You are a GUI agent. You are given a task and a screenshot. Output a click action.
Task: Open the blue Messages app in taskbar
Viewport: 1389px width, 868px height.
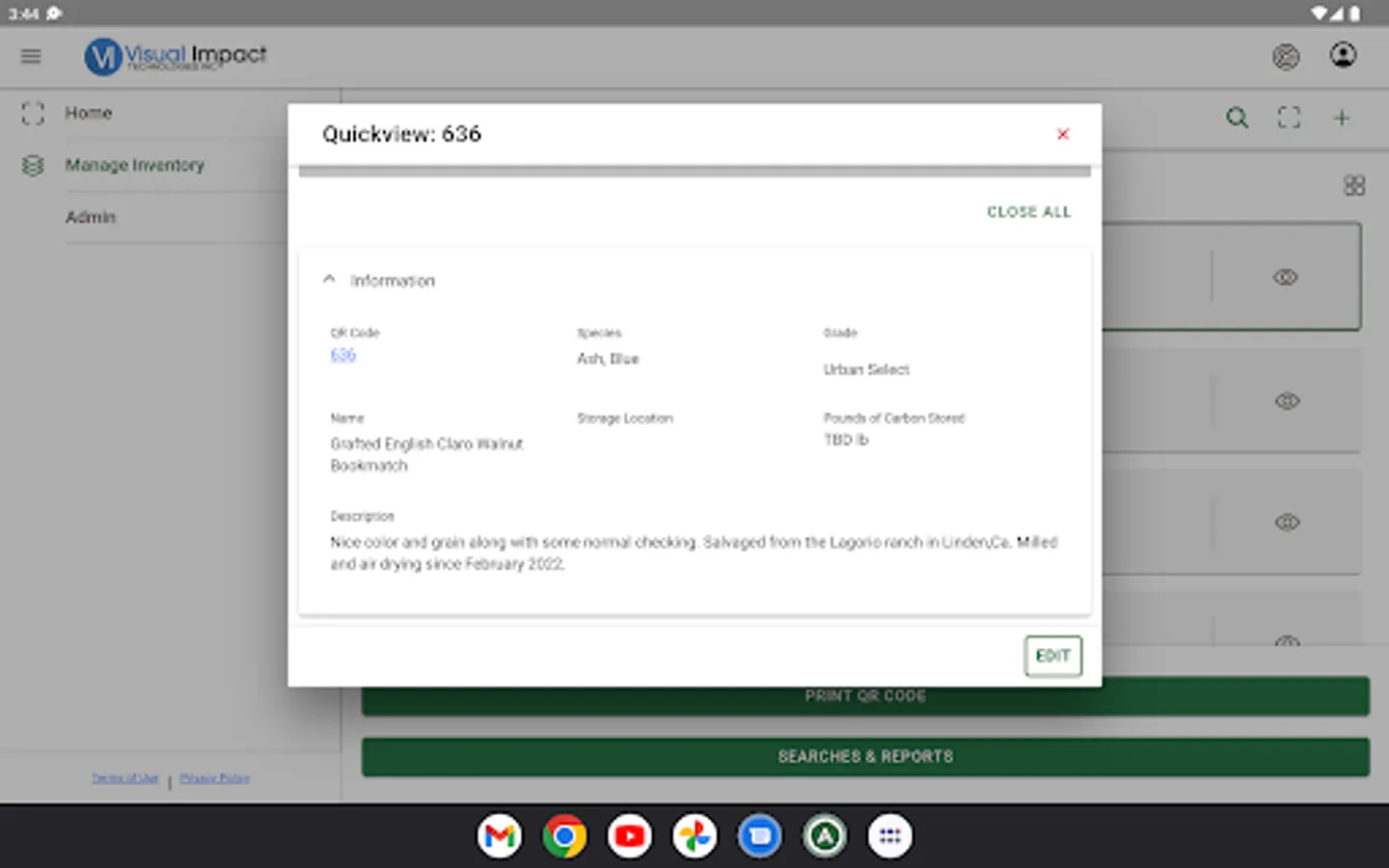coord(760,836)
